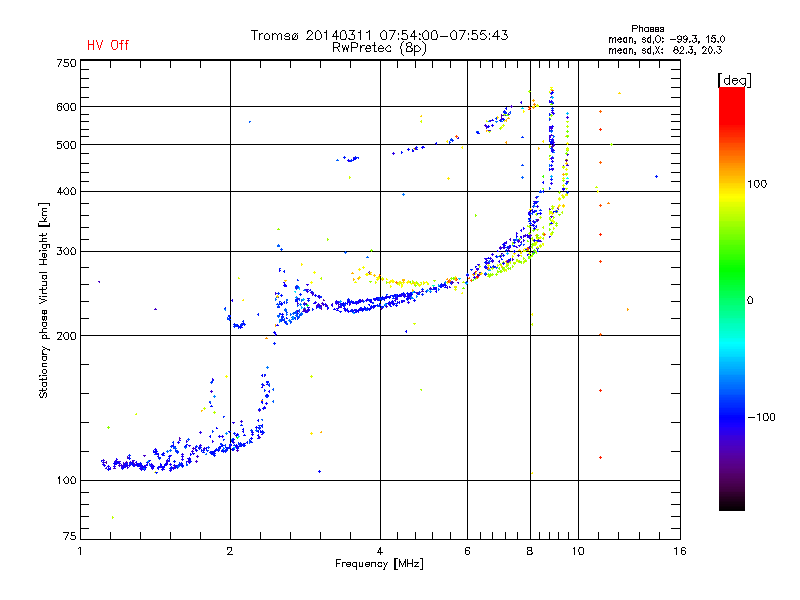Click the 'RwPretec (8p)' subtitle

pyautogui.click(x=379, y=48)
